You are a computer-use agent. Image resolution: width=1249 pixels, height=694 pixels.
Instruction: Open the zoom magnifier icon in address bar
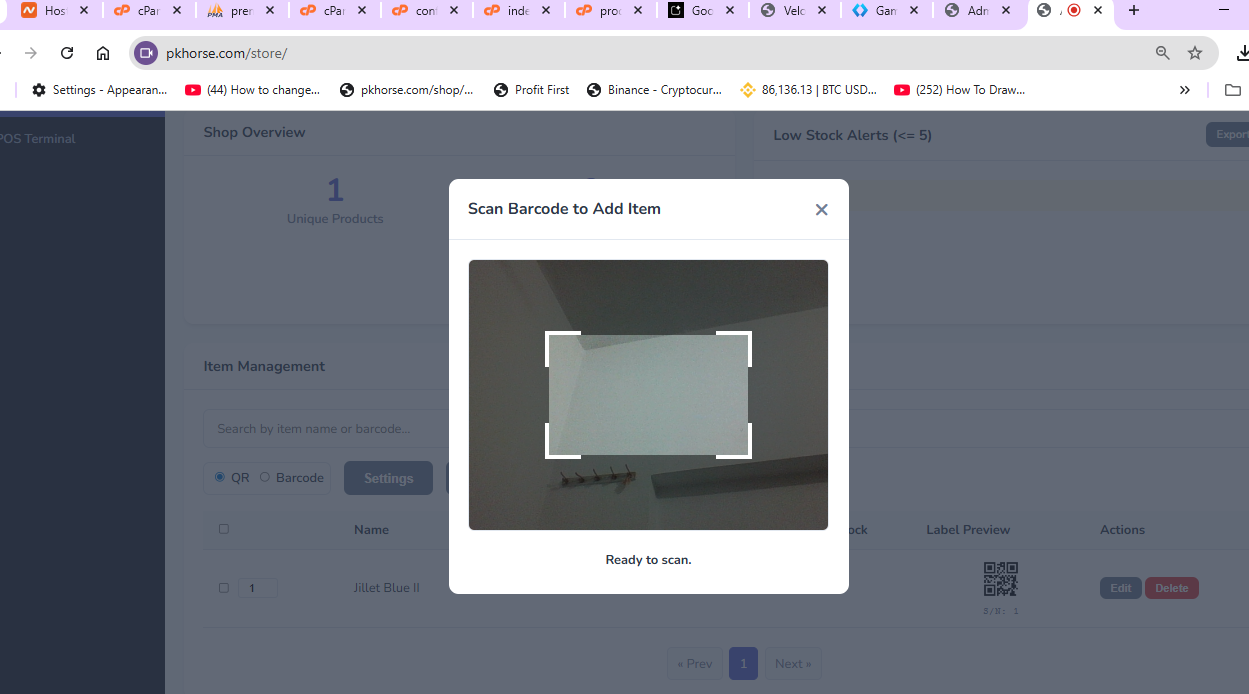pyautogui.click(x=1162, y=53)
